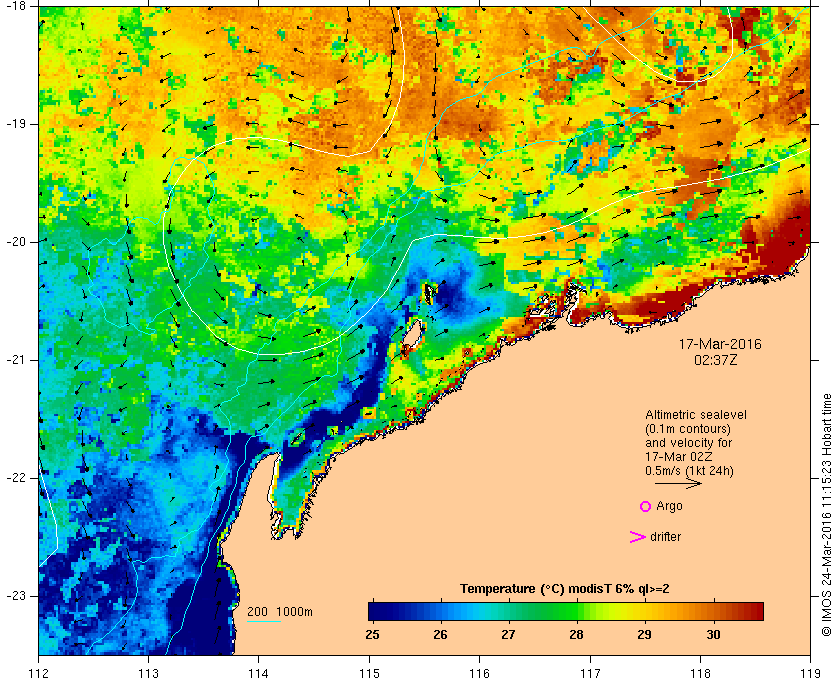Click latitude axis label -18
840x680 pixels.
pos(15,6)
